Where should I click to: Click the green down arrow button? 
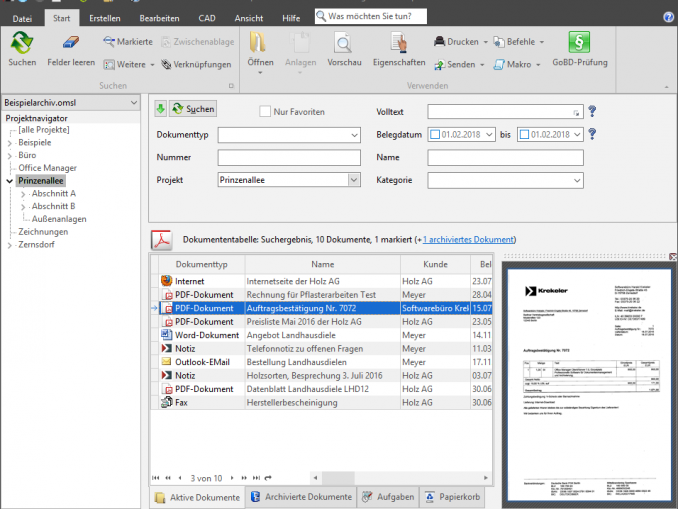click(160, 109)
